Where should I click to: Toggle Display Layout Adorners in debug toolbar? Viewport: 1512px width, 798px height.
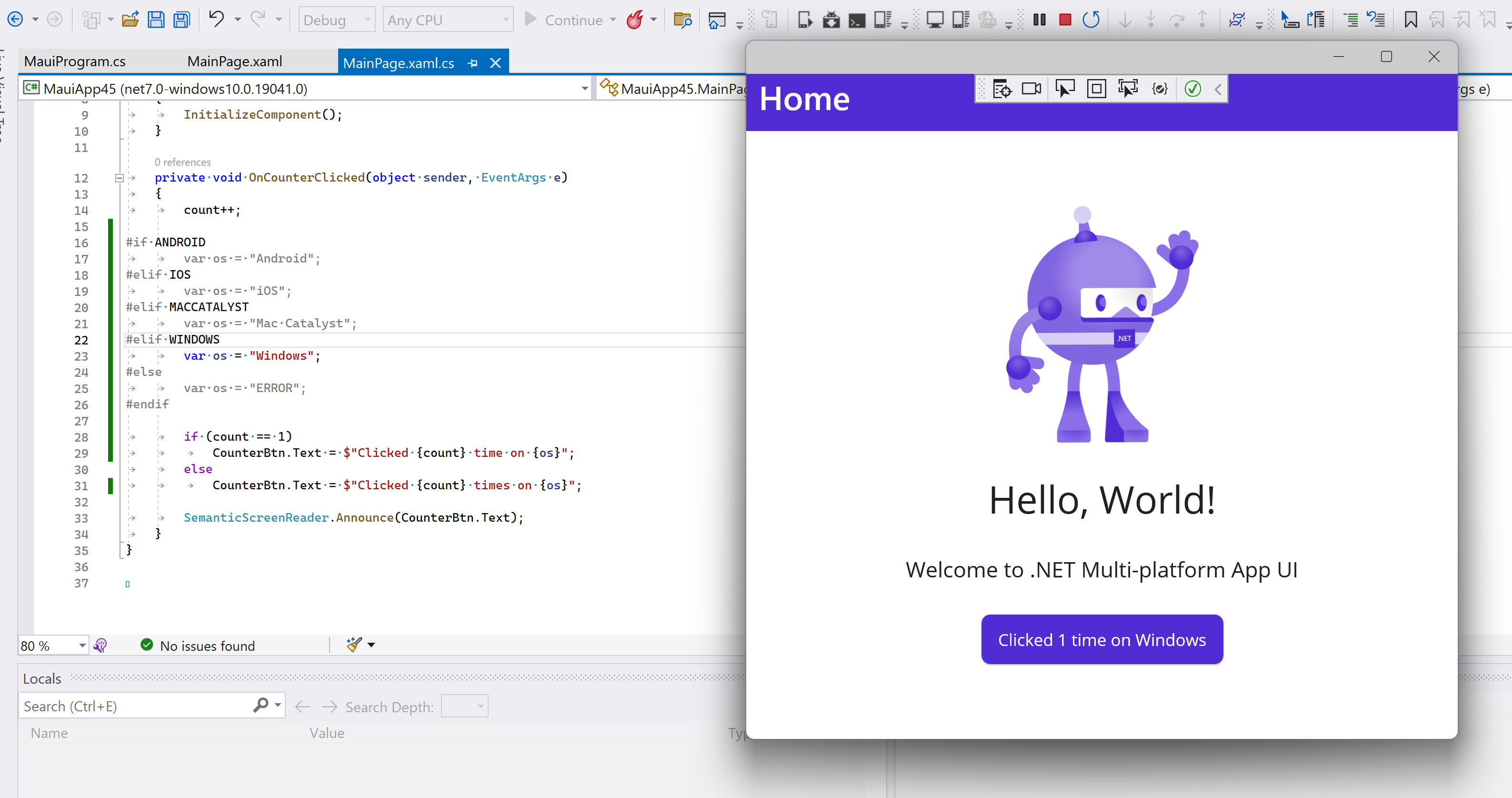(x=1096, y=89)
